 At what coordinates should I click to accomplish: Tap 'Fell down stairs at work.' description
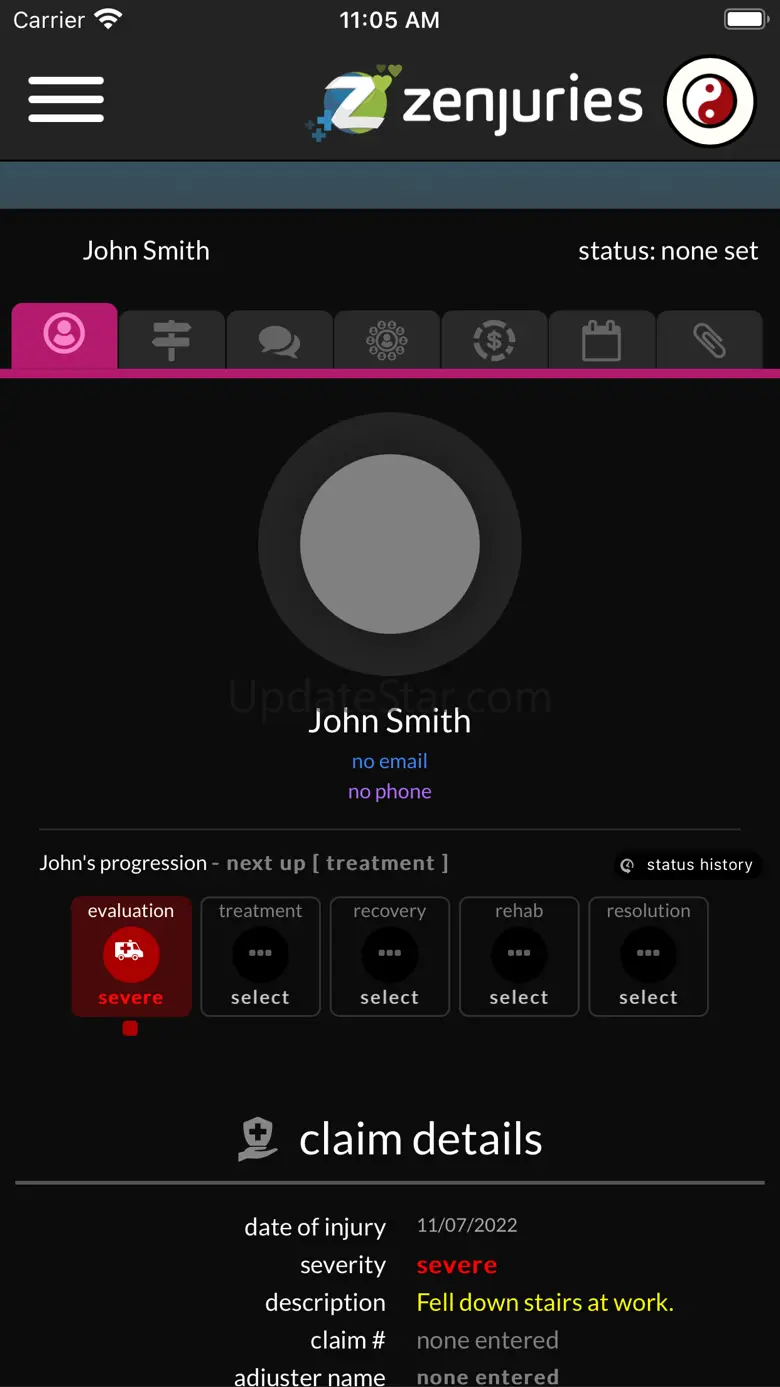point(545,1302)
